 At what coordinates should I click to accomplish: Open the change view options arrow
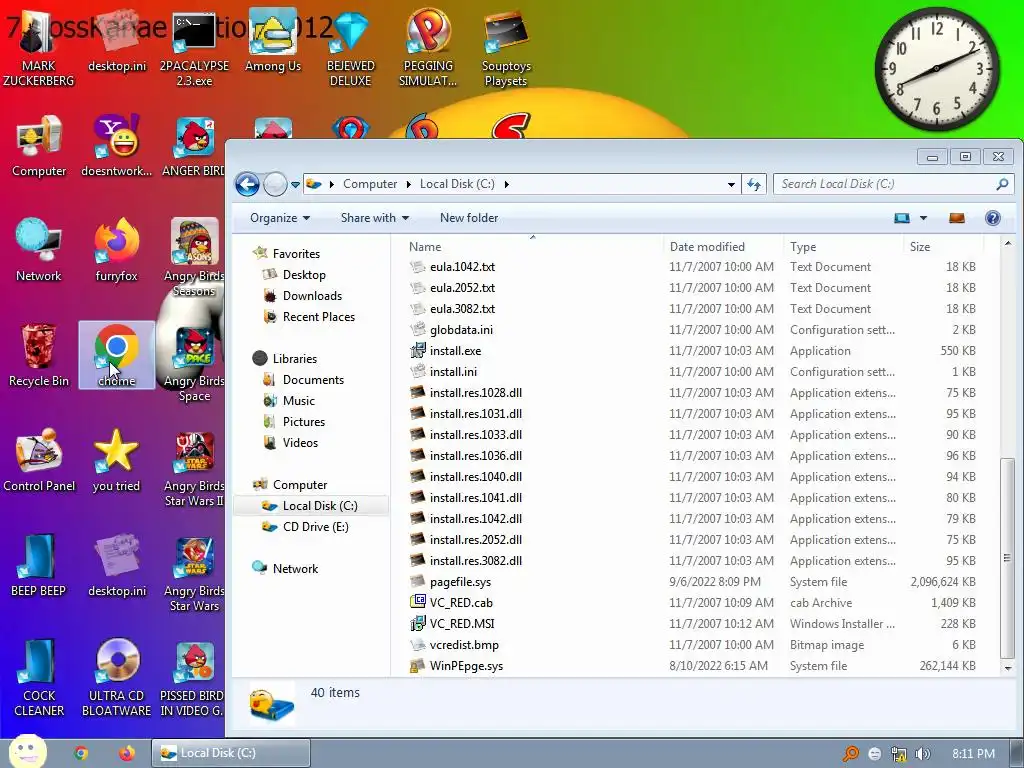(923, 218)
